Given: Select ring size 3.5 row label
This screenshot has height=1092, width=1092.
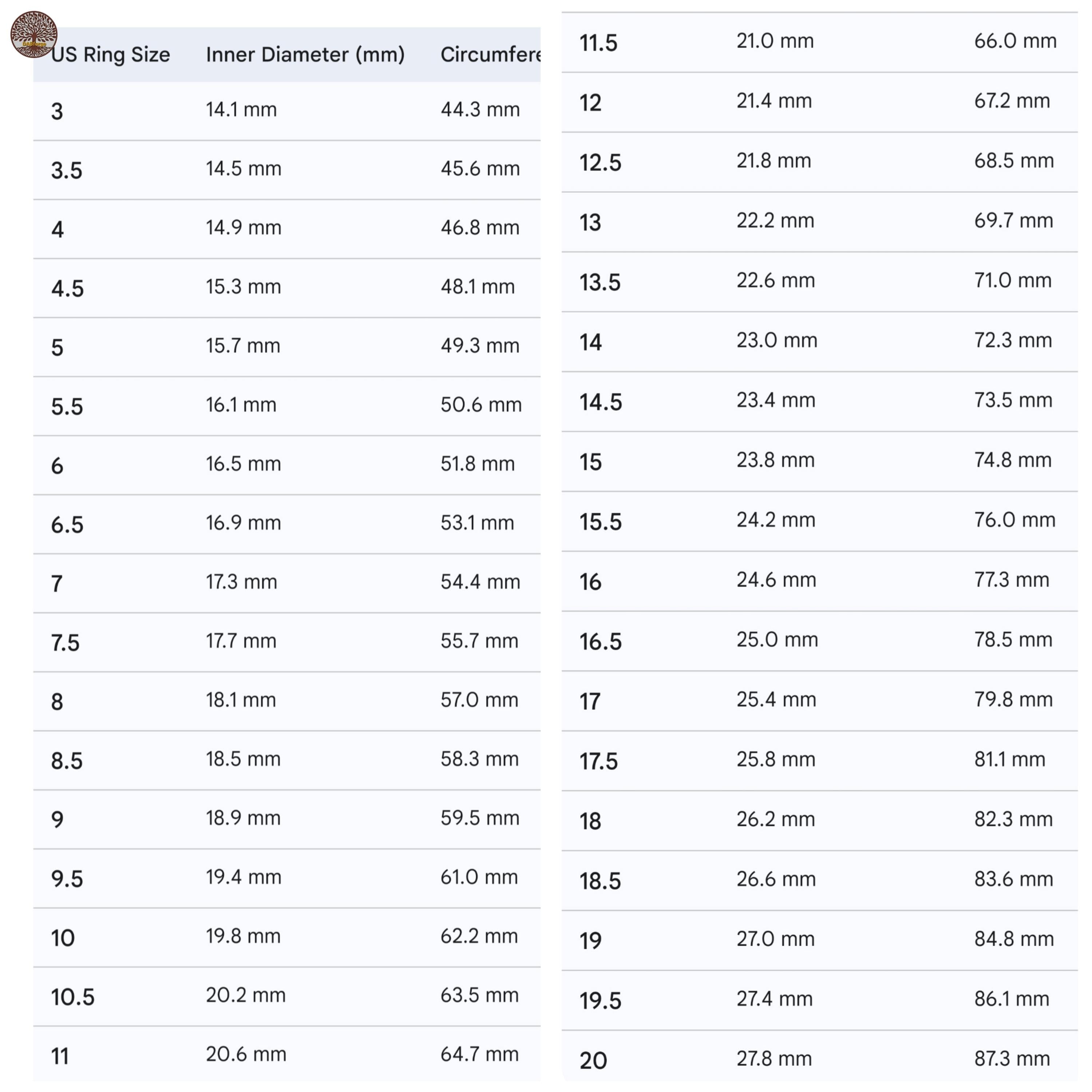Looking at the screenshot, I should tap(67, 171).
